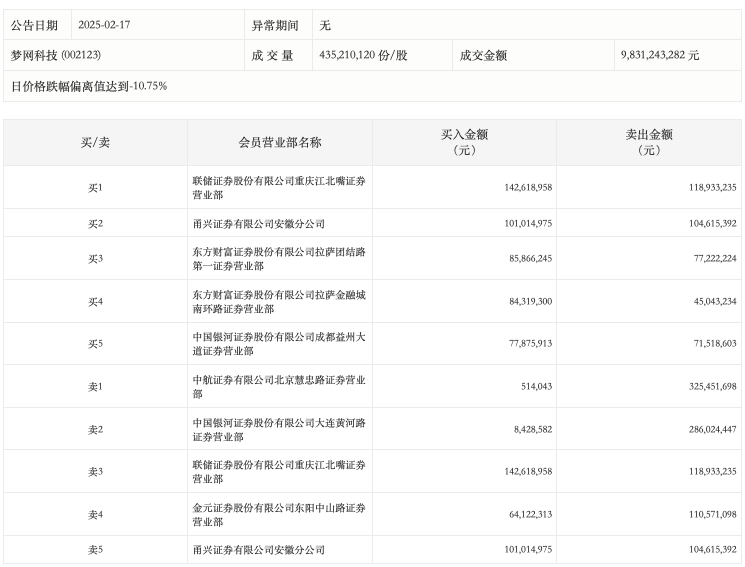Select the stock name 梦网科技 (002123)

pos(56,55)
